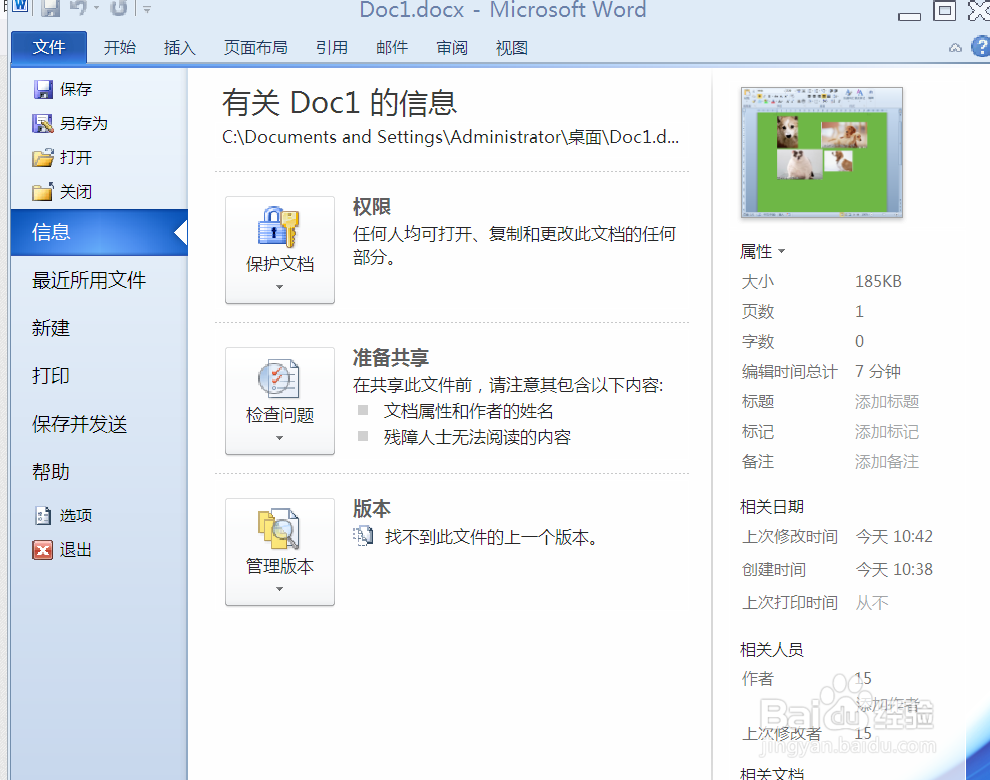Expand the Protect Document dropdown arrow

pyautogui.click(x=279, y=287)
